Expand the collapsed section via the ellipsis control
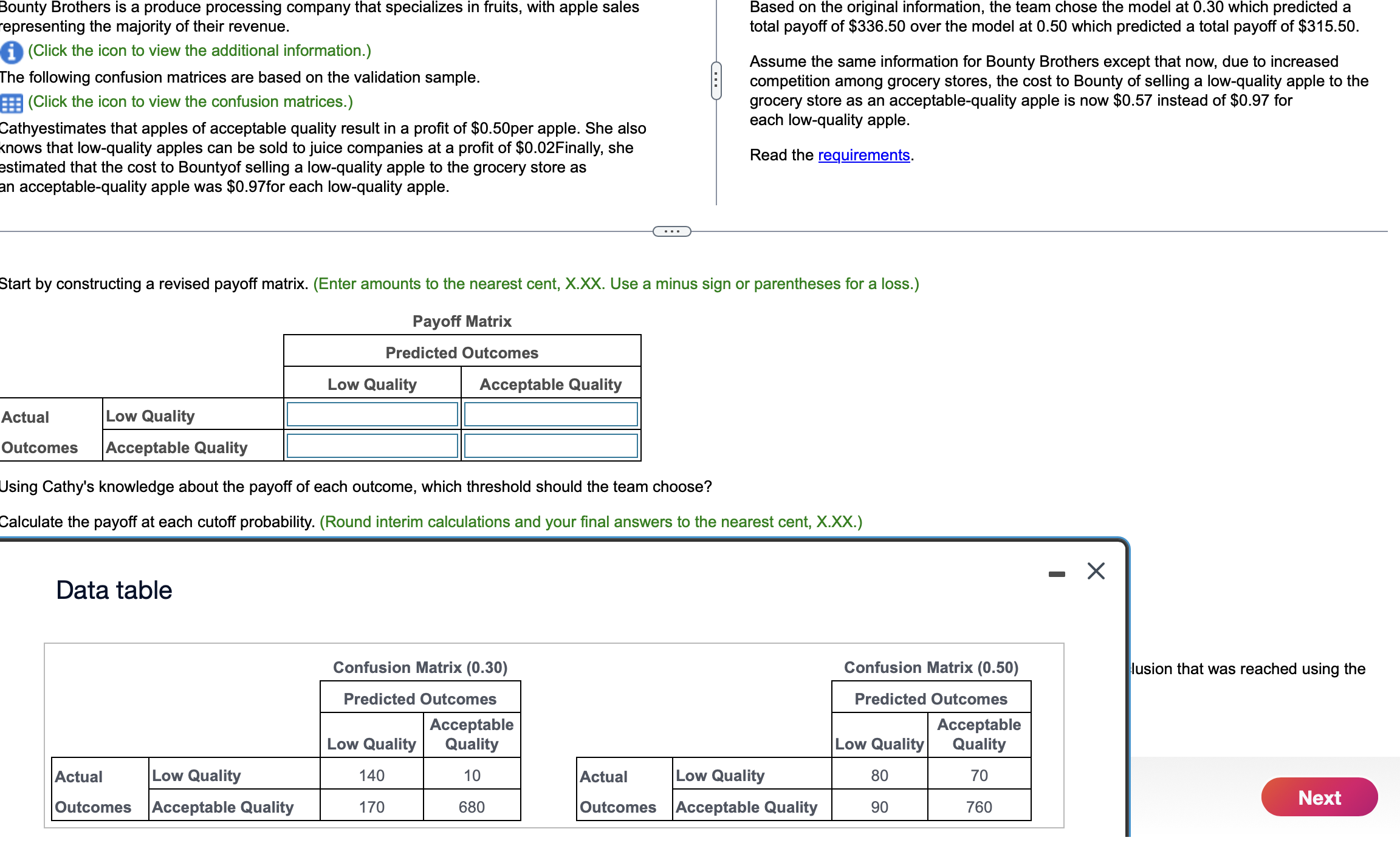This screenshot has width=1400, height=843. 672,230
